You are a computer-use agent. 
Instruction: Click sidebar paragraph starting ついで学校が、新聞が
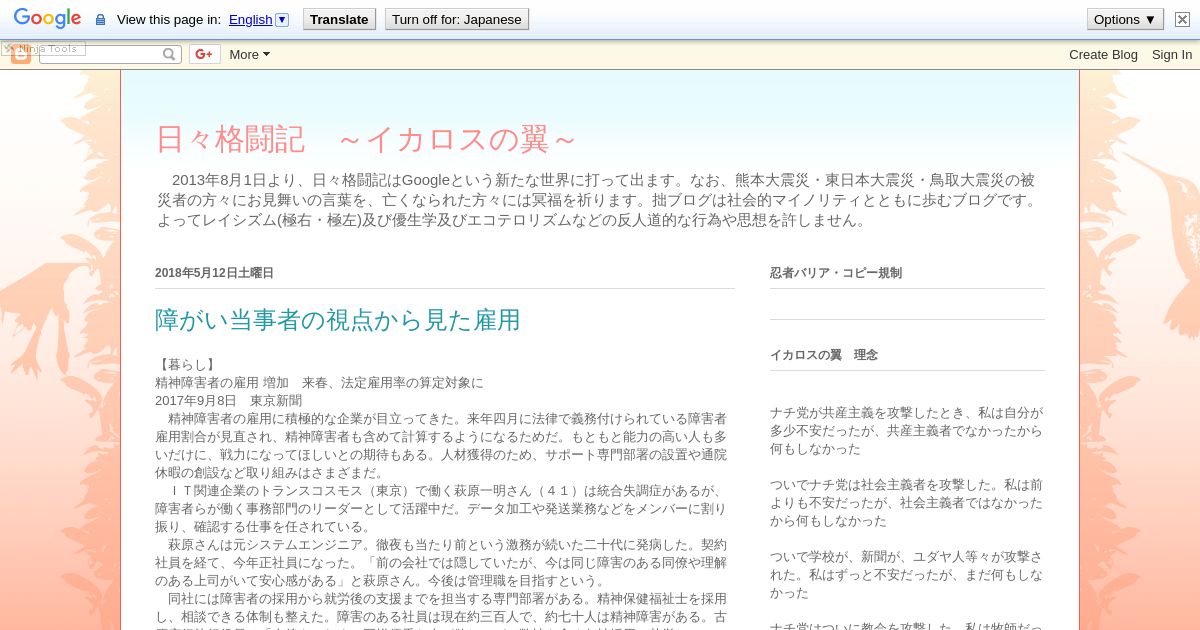pos(906,574)
